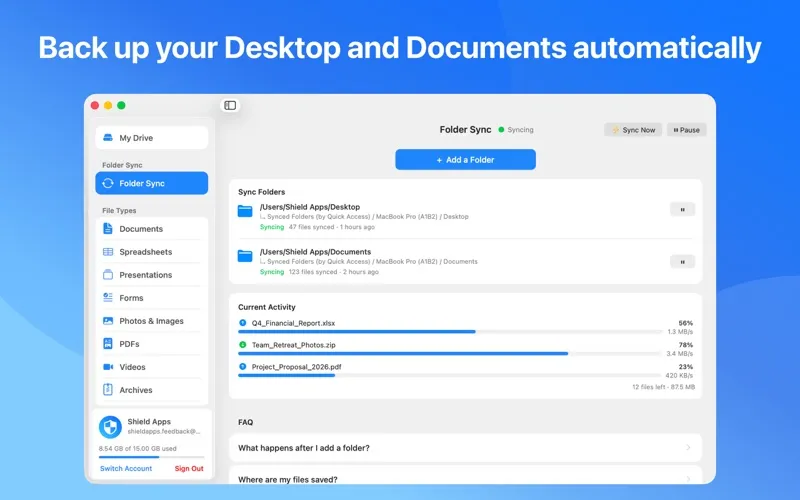Open Documents file type
This screenshot has height=500, width=800.
point(152,229)
